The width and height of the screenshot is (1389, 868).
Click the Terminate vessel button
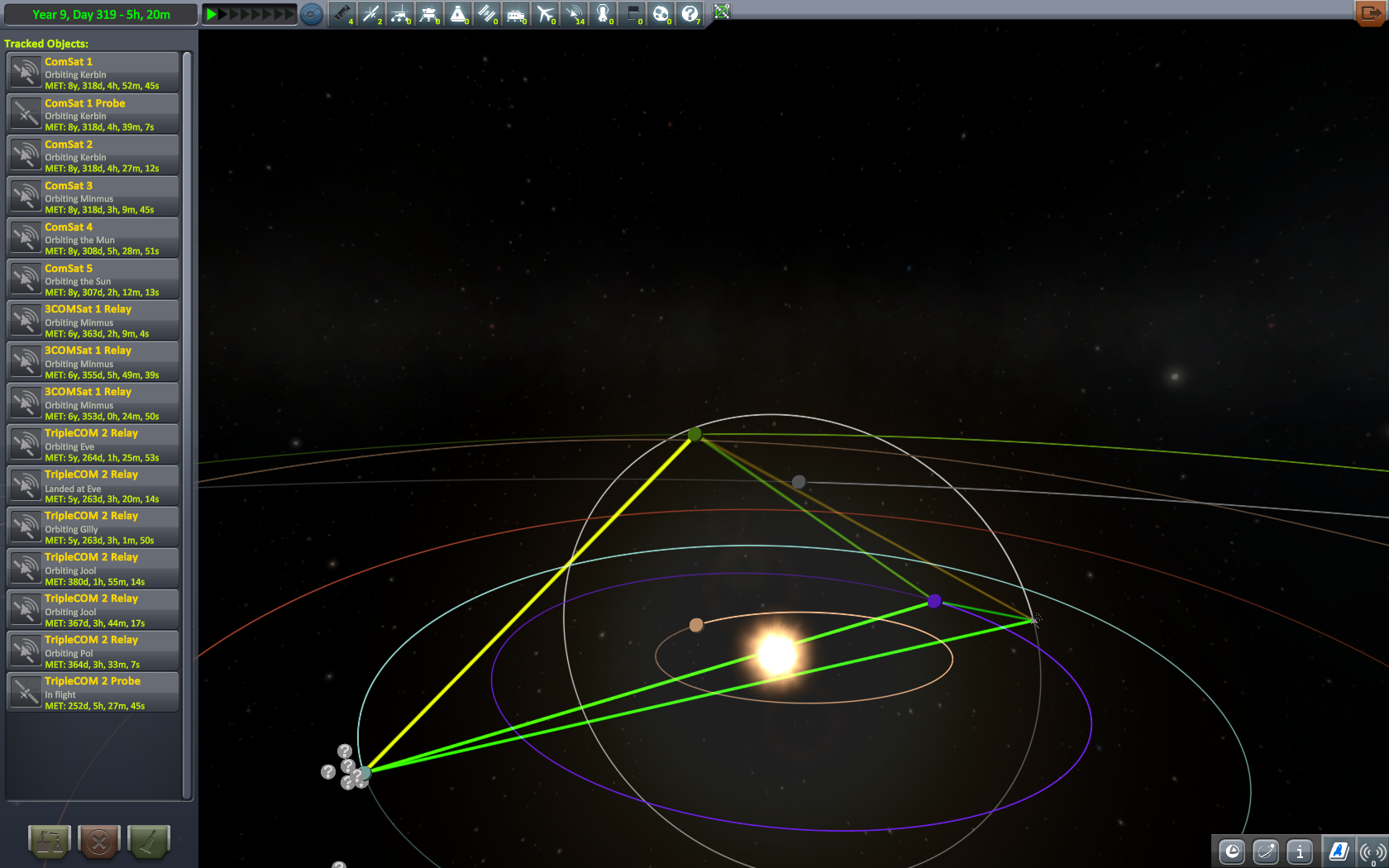point(99,842)
